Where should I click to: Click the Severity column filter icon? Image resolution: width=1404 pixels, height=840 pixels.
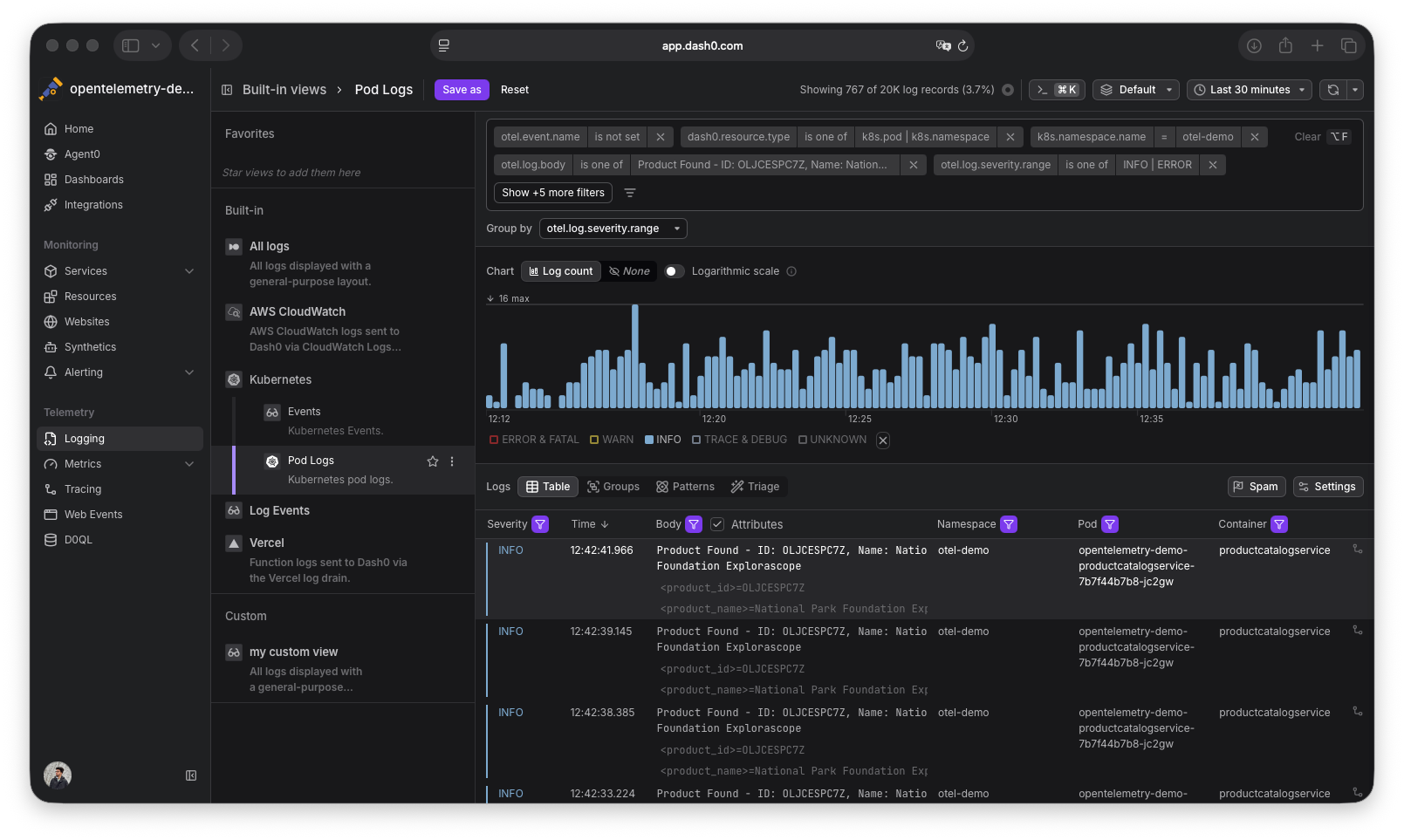coord(540,524)
